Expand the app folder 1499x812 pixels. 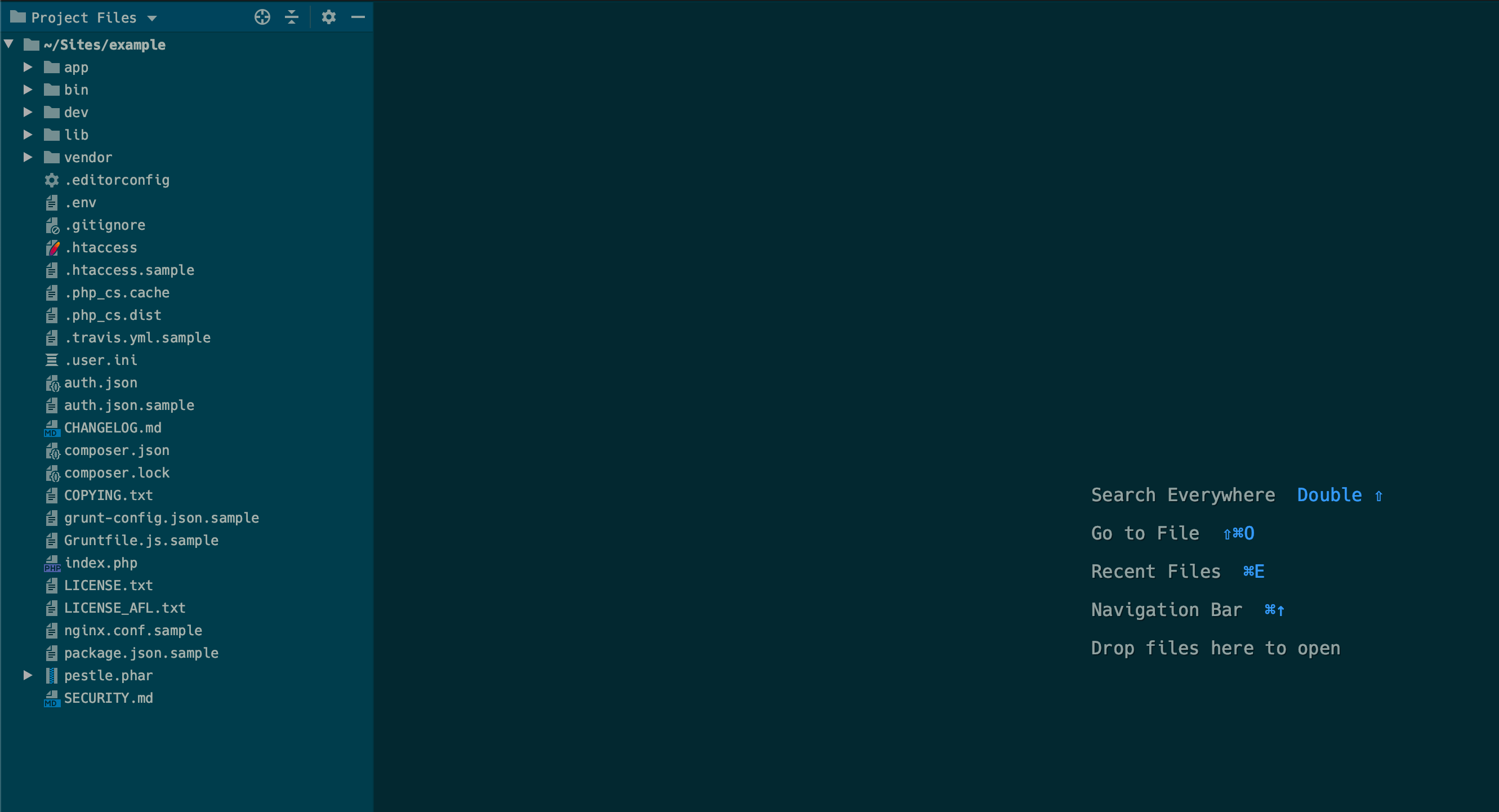tap(28, 68)
